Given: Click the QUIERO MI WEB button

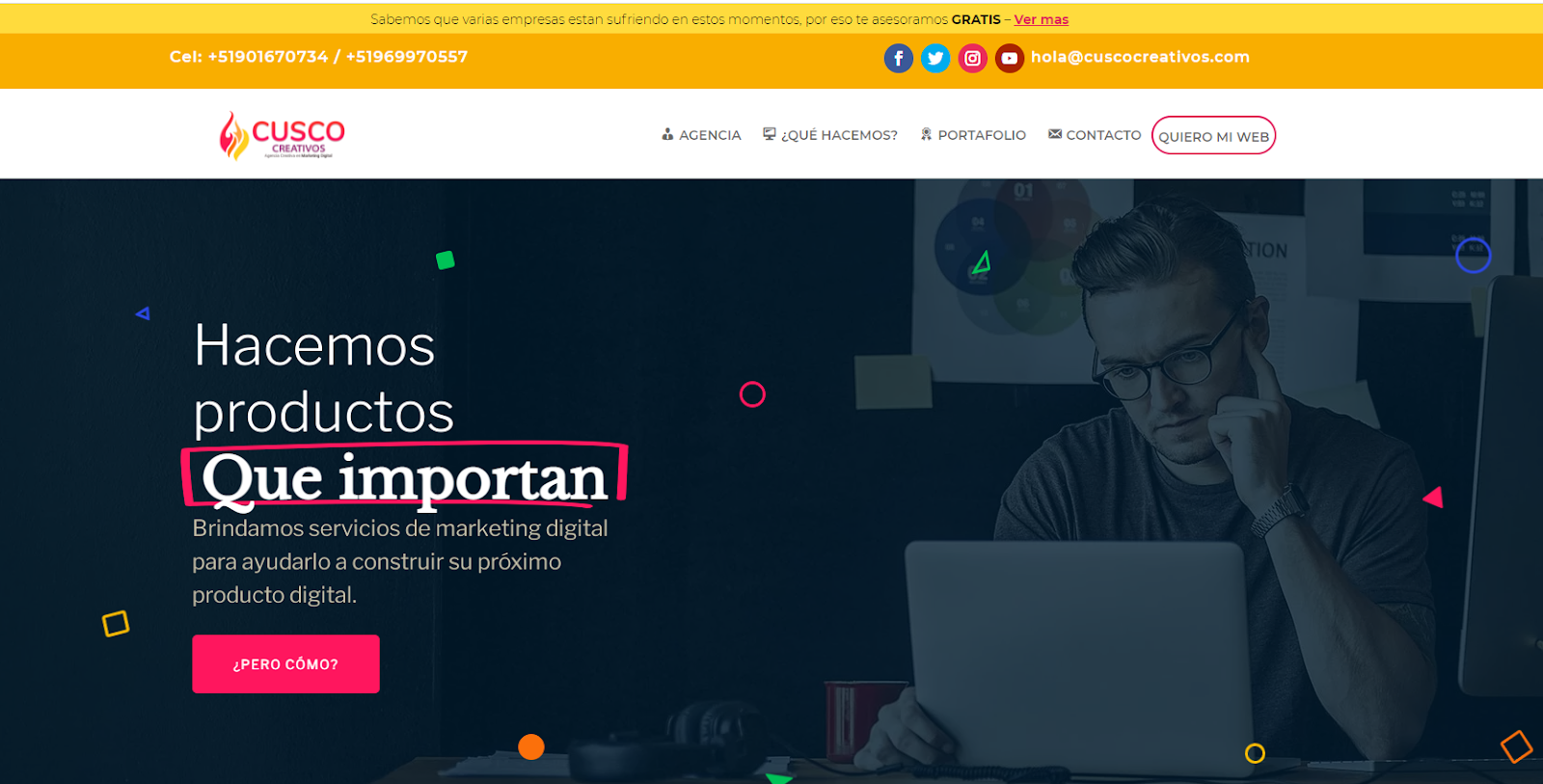Looking at the screenshot, I should pos(1213,136).
